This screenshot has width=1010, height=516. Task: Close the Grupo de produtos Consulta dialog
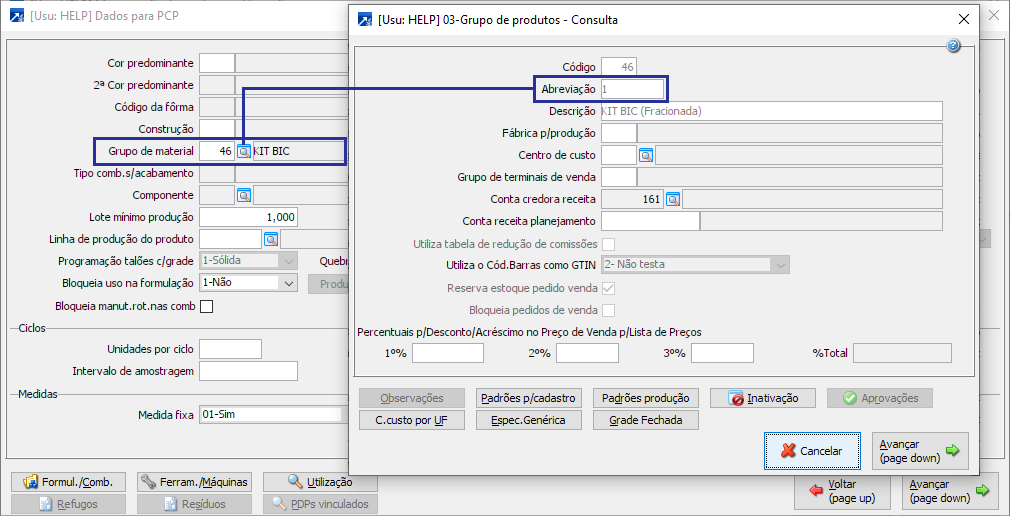pyautogui.click(x=964, y=19)
